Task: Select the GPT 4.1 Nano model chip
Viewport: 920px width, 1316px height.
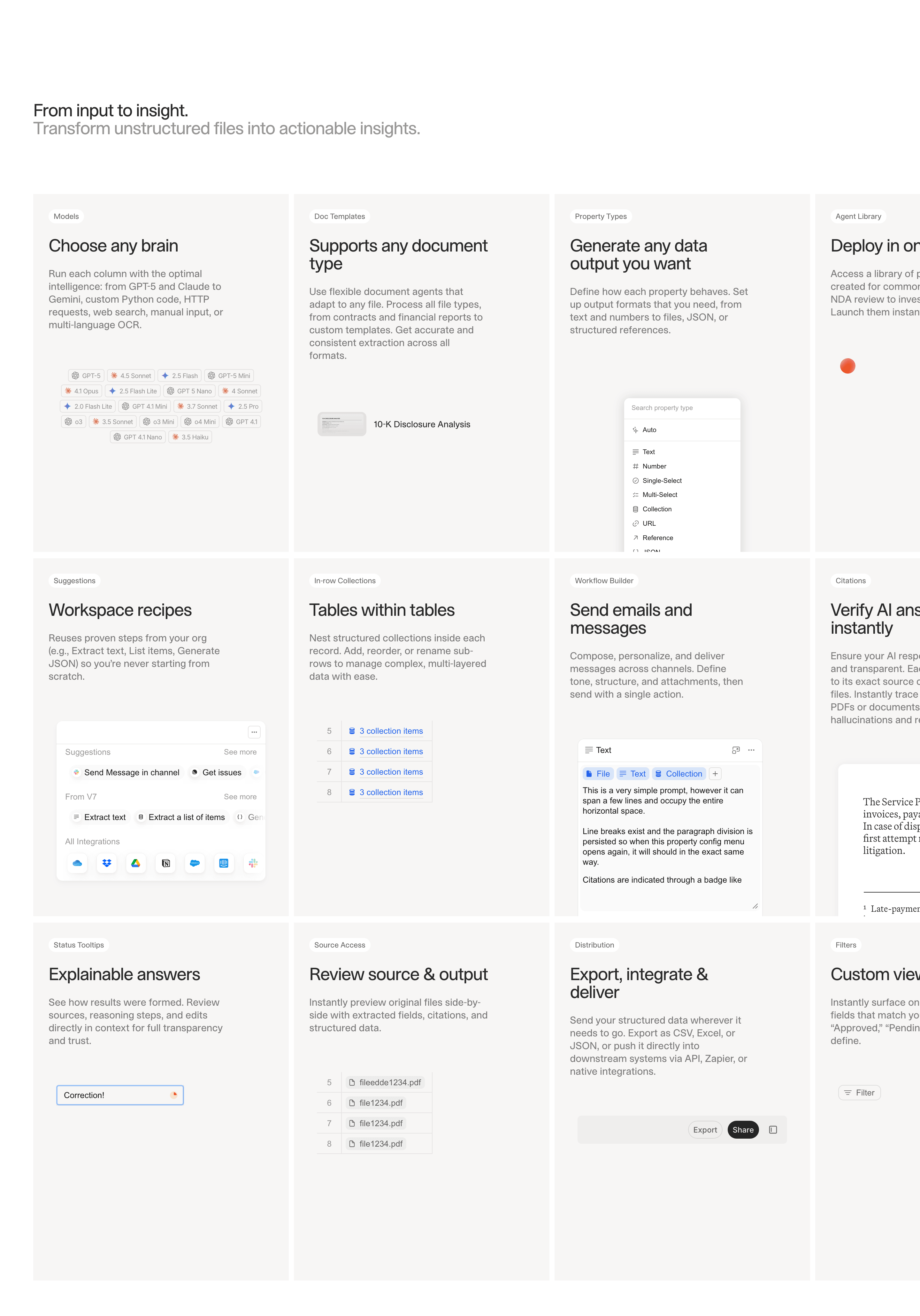Action: pyautogui.click(x=138, y=437)
